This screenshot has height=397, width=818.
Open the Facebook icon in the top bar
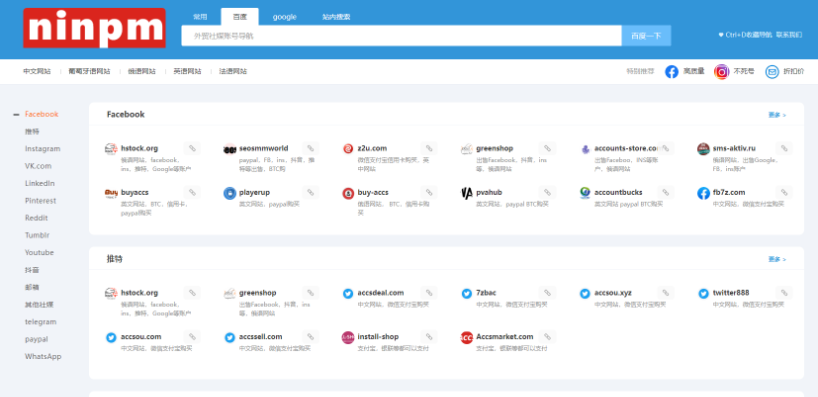(x=671, y=72)
